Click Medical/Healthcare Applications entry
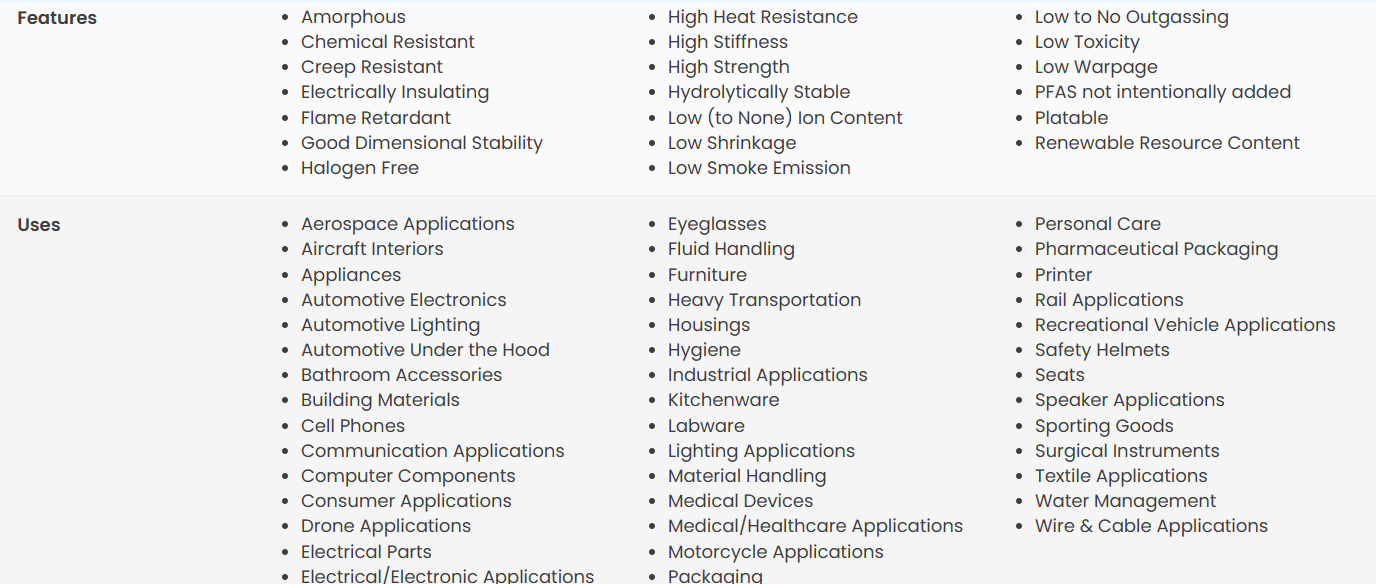Image resolution: width=1376 pixels, height=584 pixels. click(815, 526)
